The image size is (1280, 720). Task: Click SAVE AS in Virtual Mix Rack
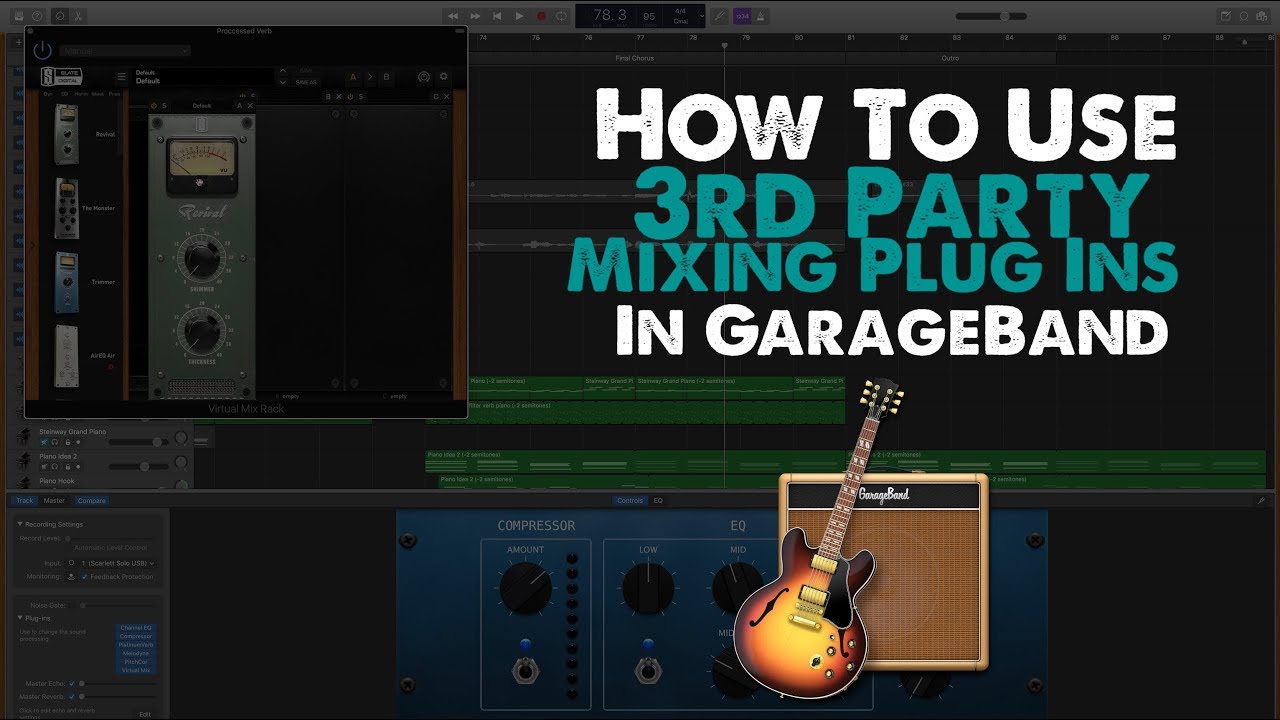[x=307, y=82]
